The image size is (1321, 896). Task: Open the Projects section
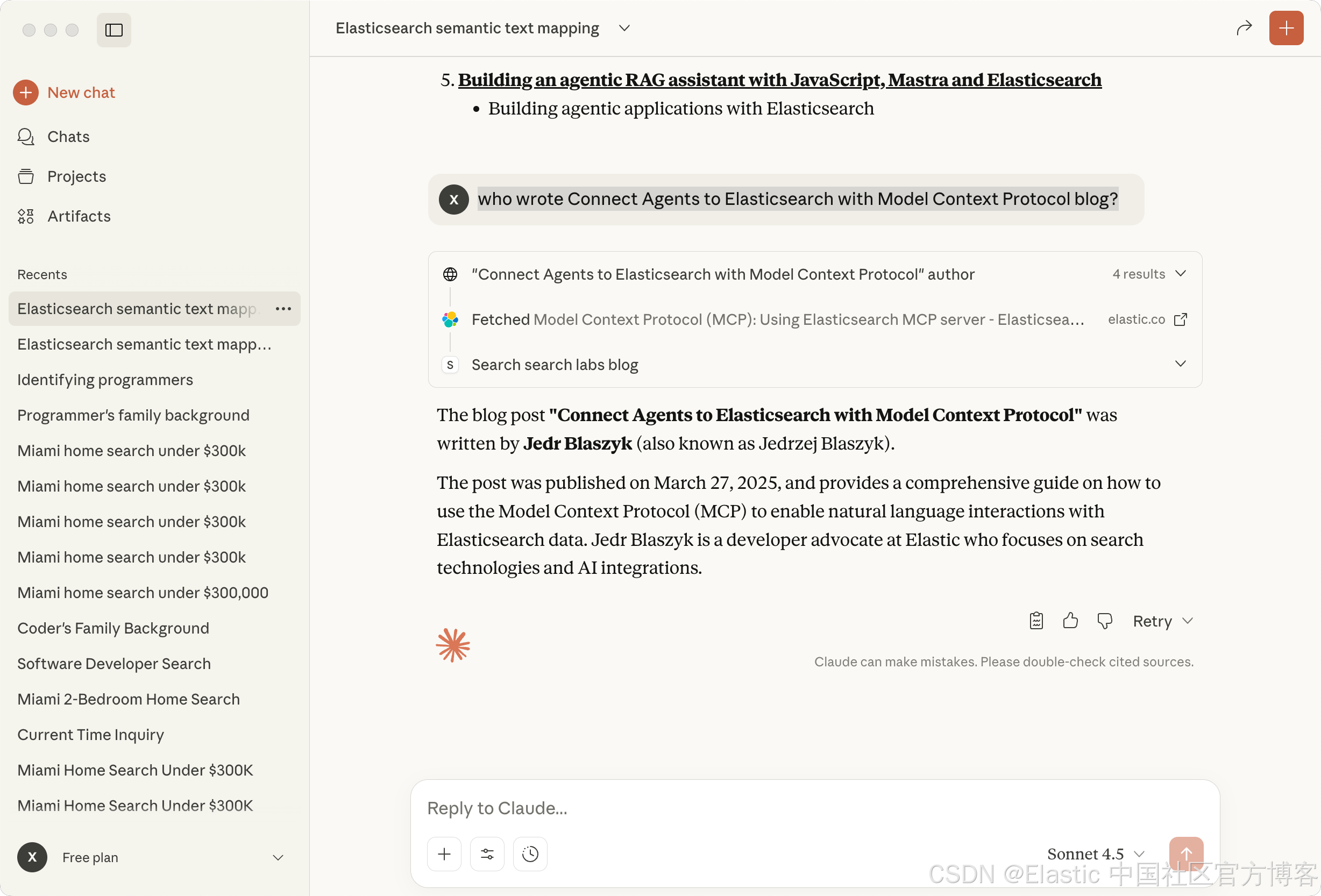pos(76,176)
